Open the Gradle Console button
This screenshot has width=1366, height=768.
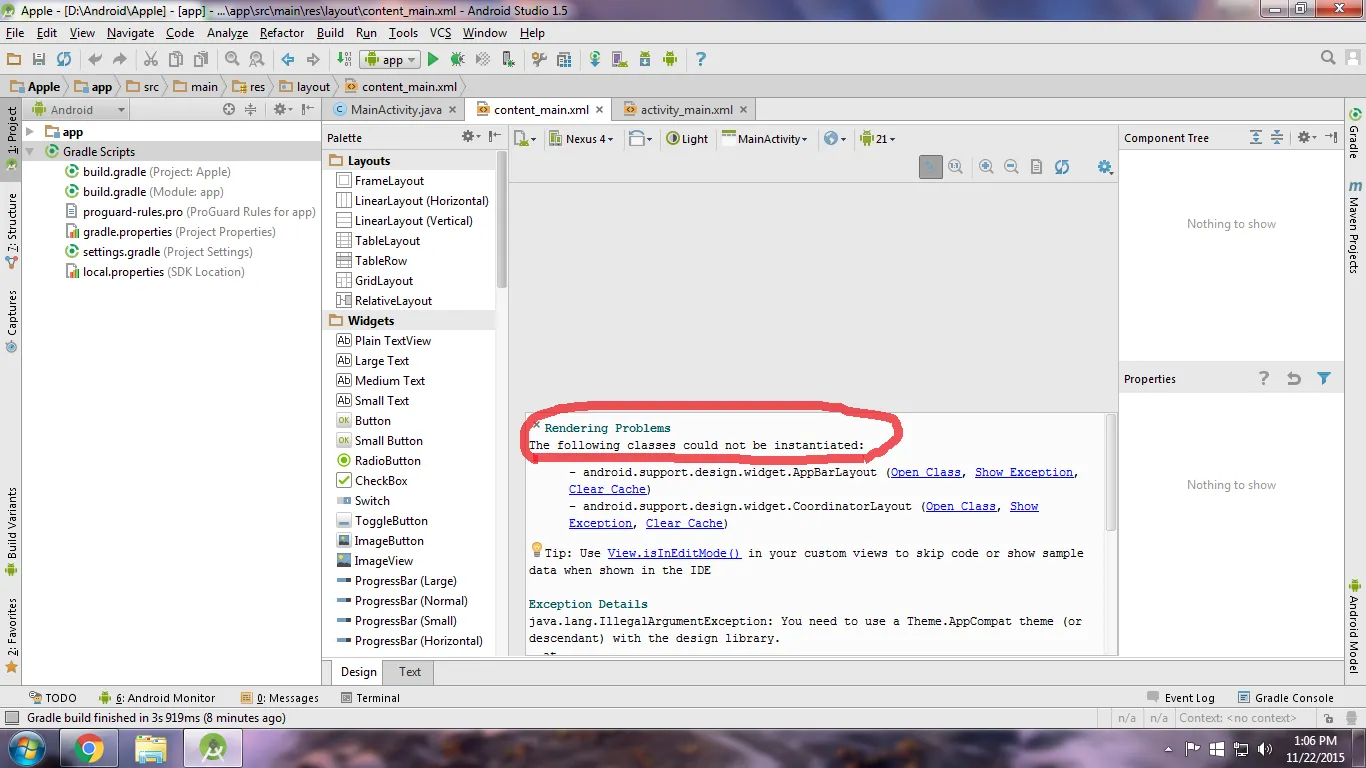[1285, 698]
